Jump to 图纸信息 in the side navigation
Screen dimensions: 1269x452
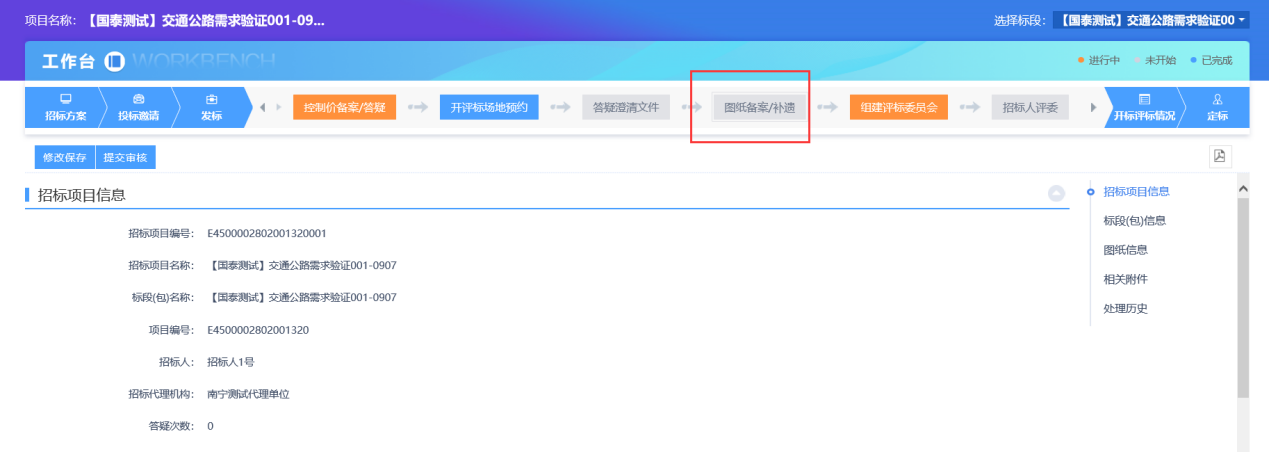[1125, 250]
